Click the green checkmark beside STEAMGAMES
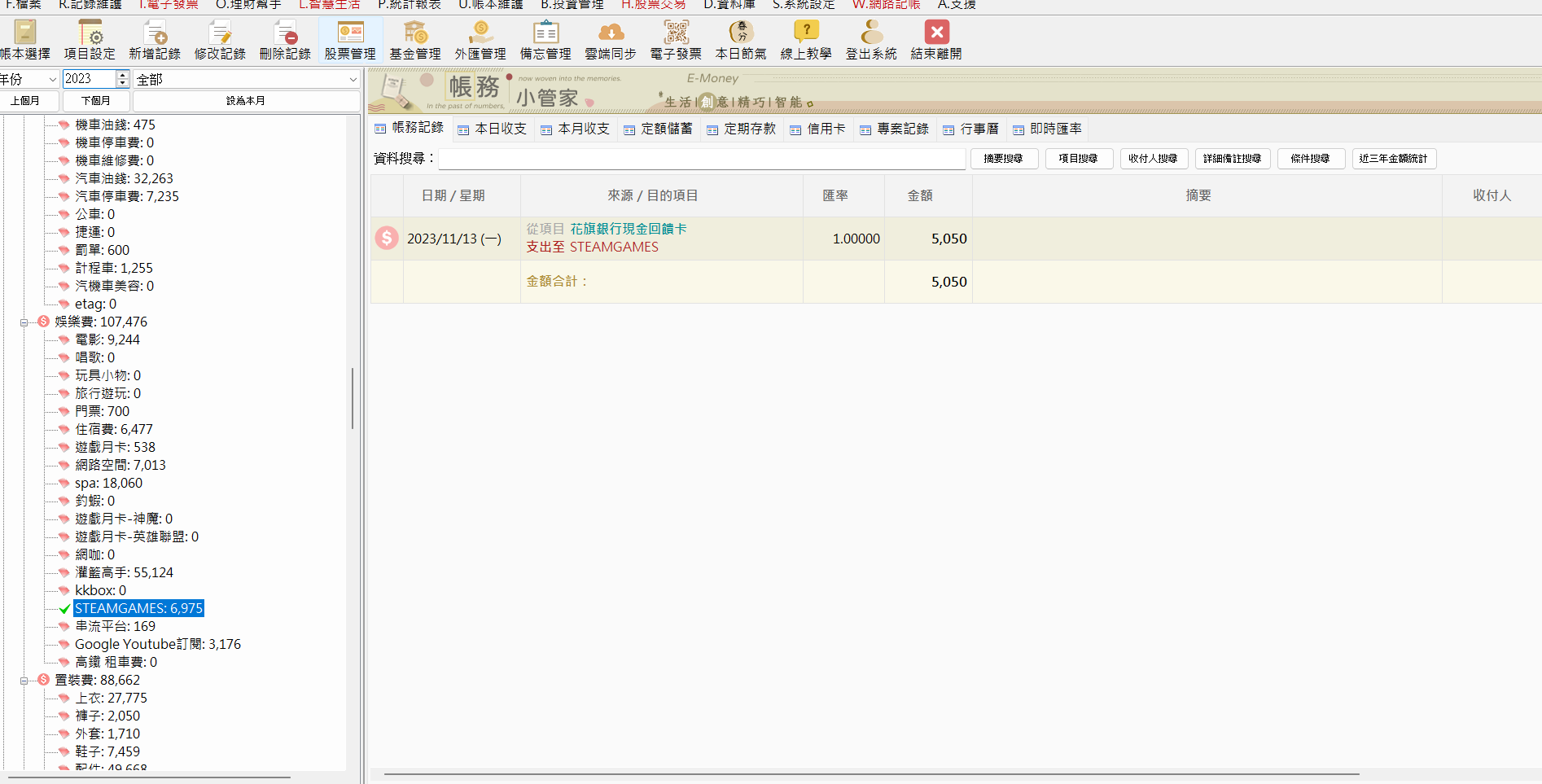 click(64, 609)
